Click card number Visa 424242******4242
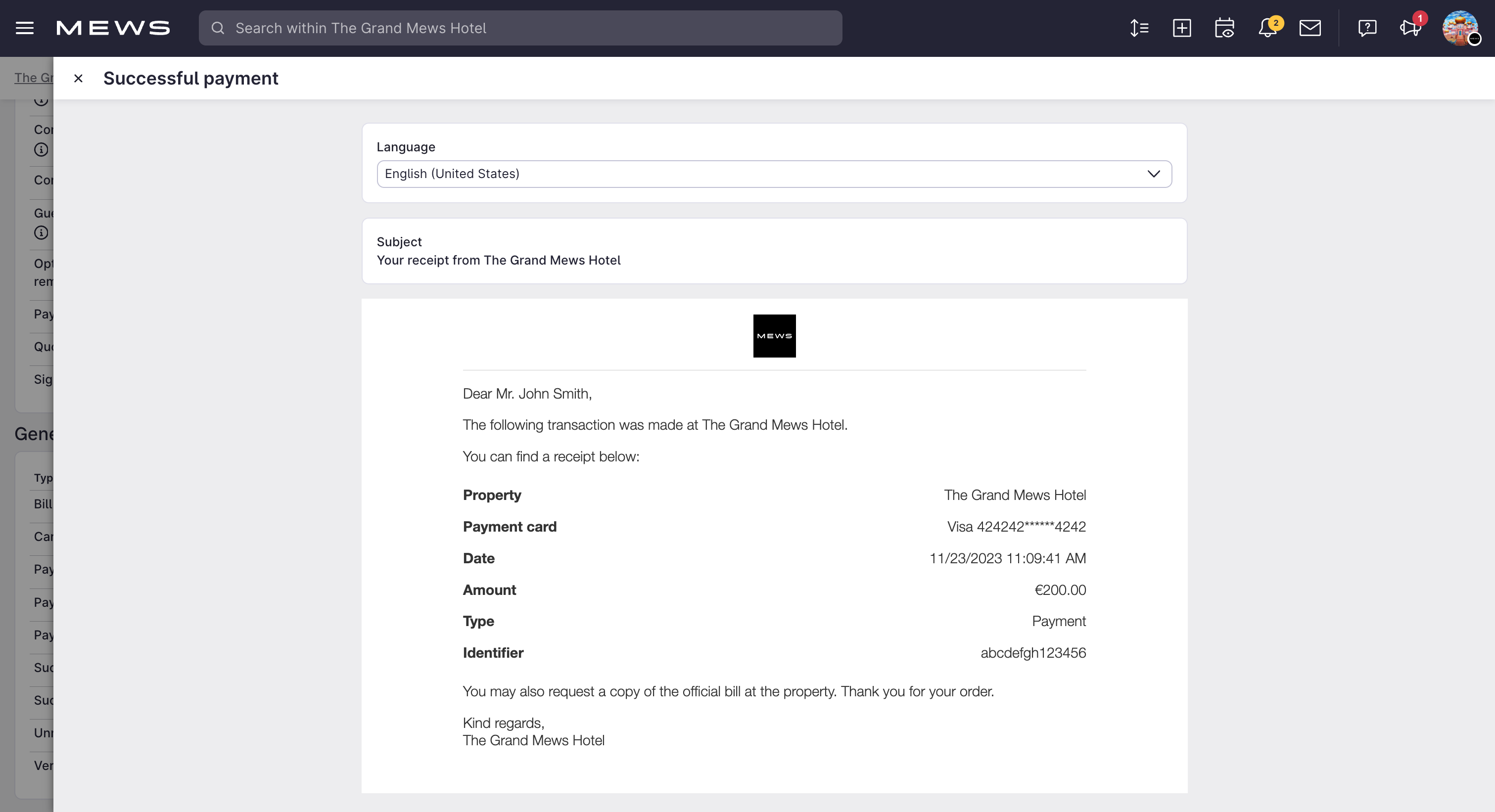The image size is (1495, 812). point(1017,527)
